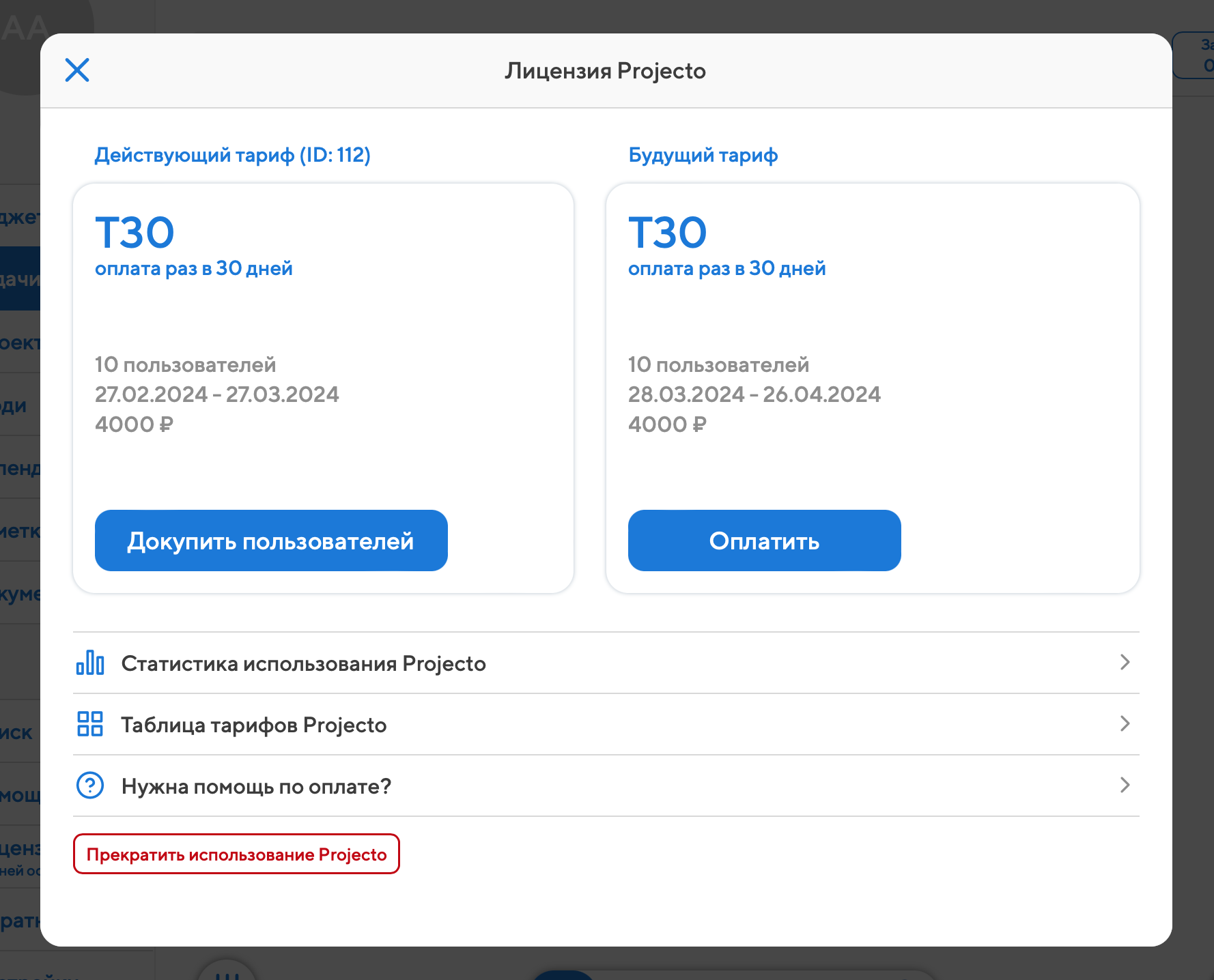This screenshot has width=1214, height=980.
Task: Open Нужна помощь по оплате? row
Action: click(x=606, y=786)
